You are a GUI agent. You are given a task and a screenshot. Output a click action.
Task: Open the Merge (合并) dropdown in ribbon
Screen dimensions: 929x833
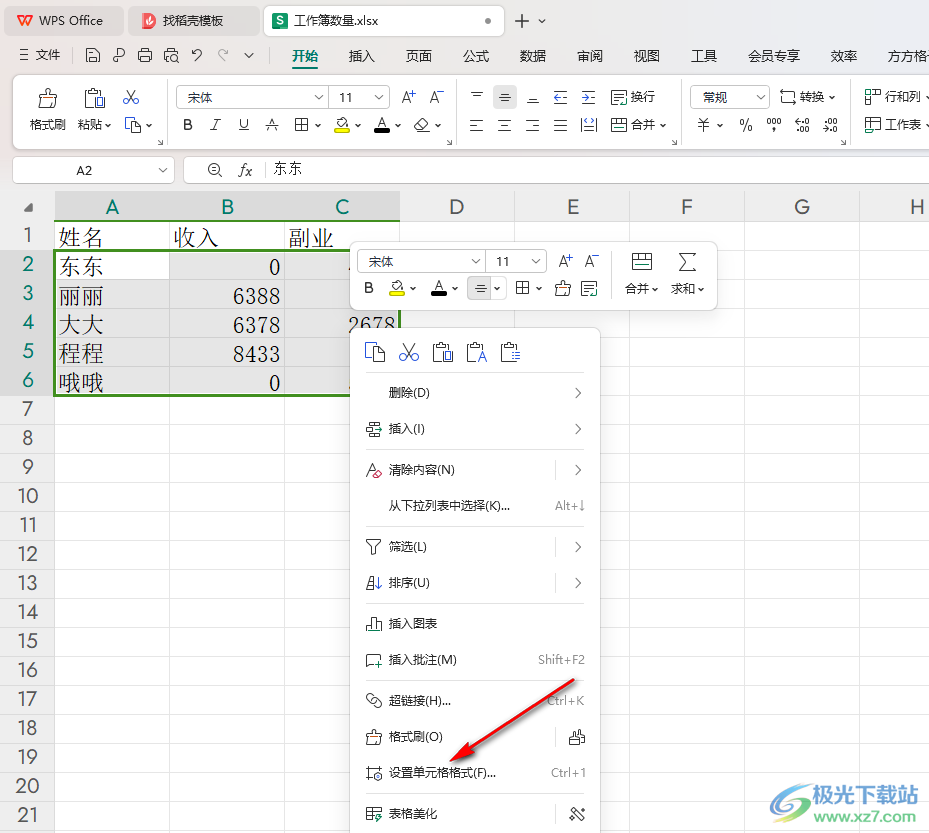click(x=663, y=126)
